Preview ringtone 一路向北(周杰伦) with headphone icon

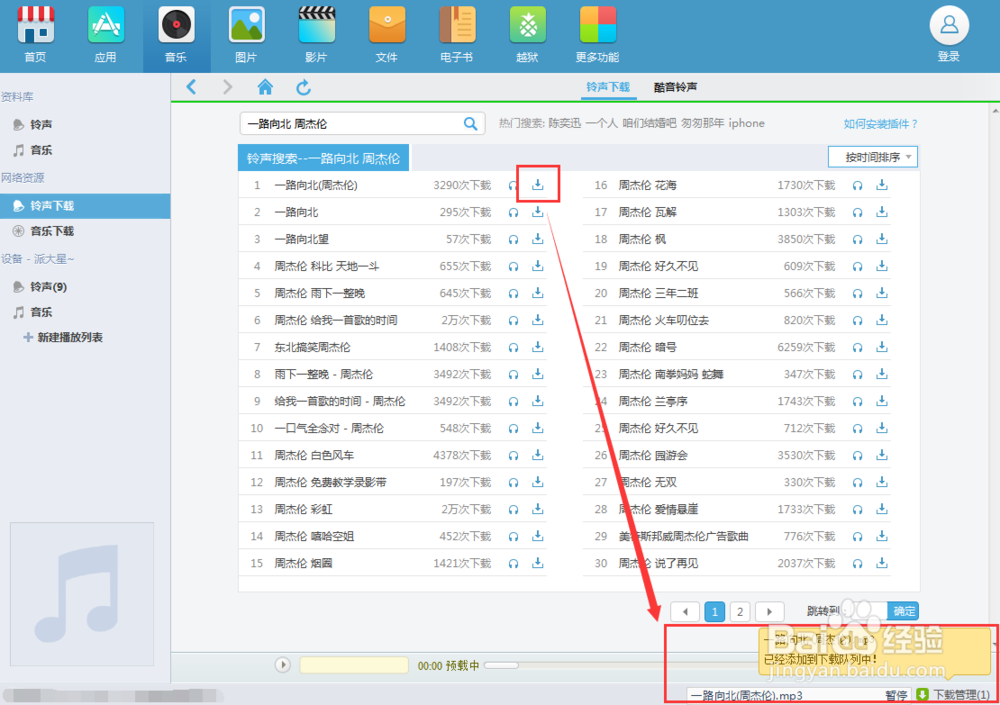tap(513, 186)
